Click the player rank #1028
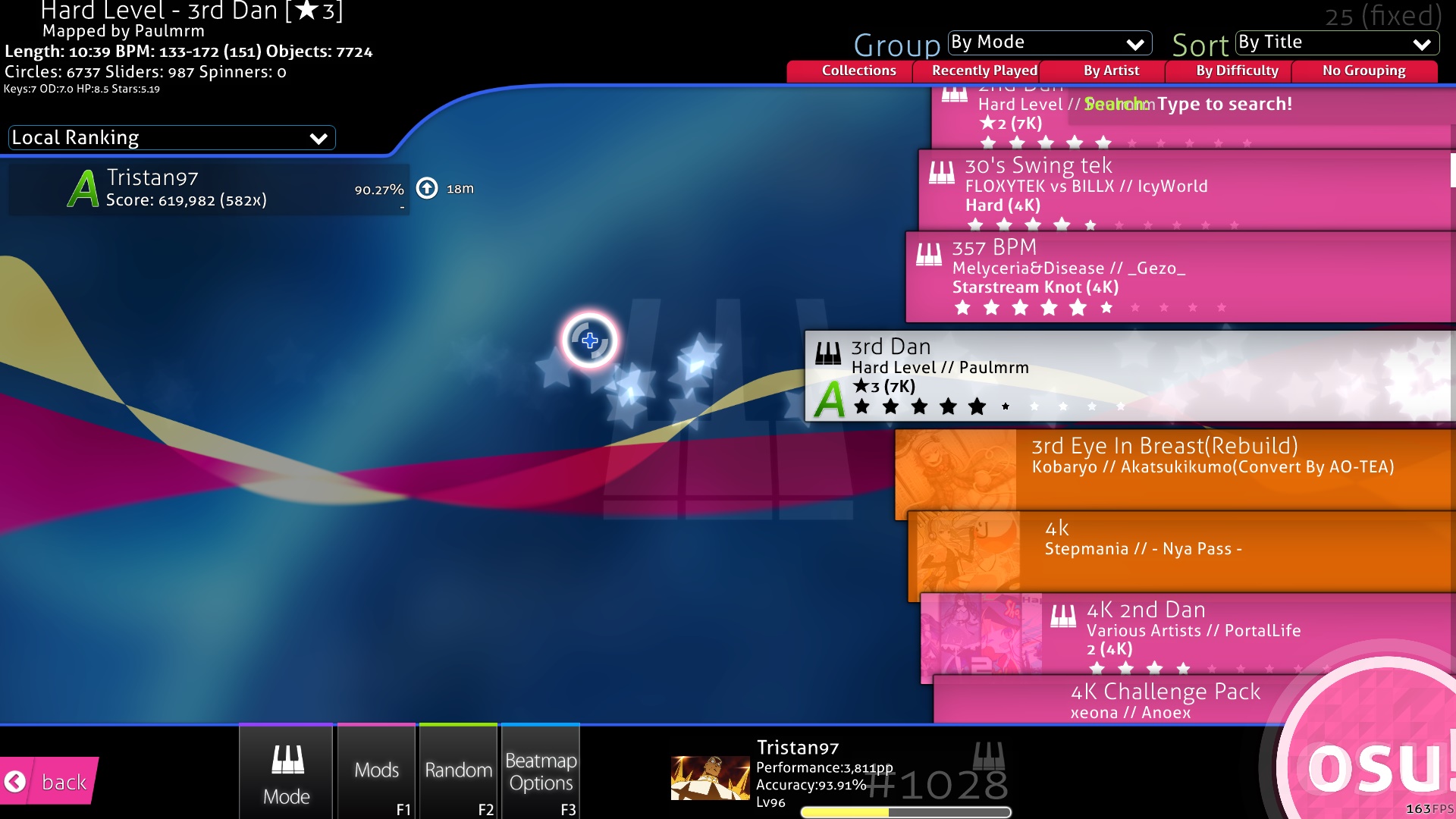This screenshot has height=819, width=1456. pyautogui.click(x=937, y=784)
